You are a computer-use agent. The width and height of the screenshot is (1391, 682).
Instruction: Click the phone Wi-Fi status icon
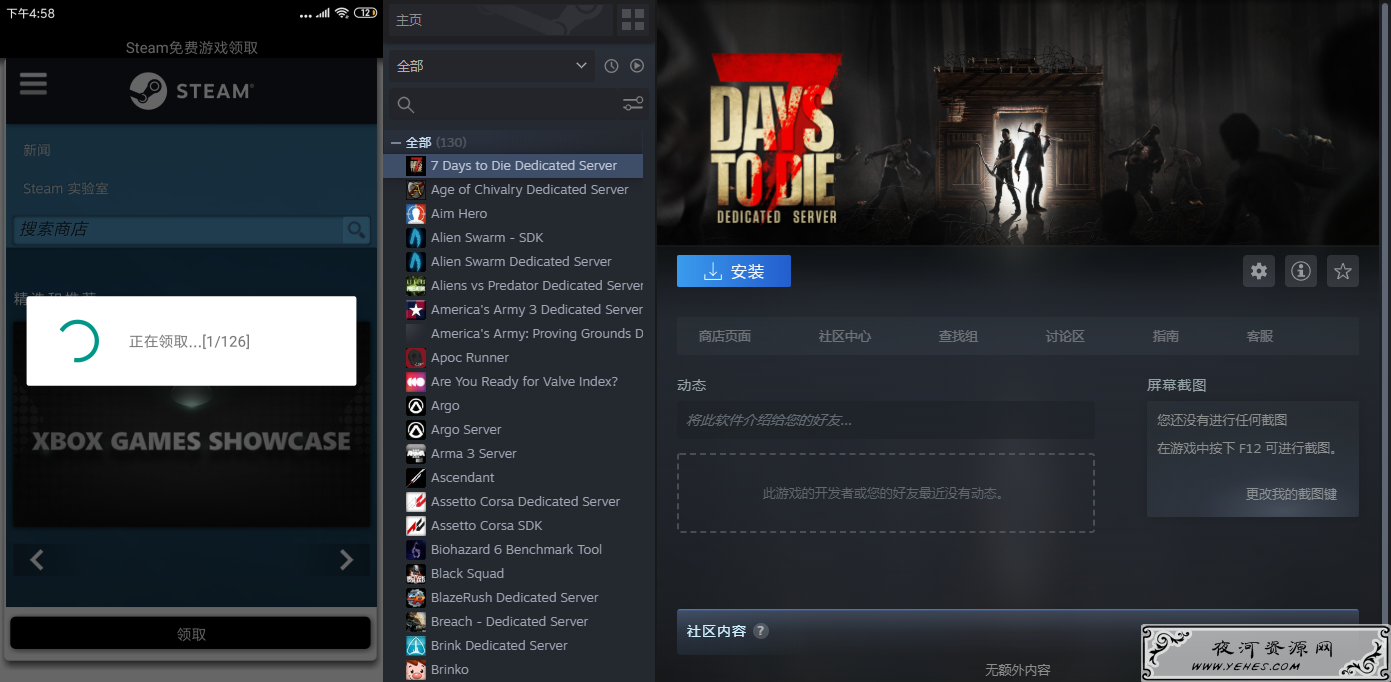click(343, 13)
